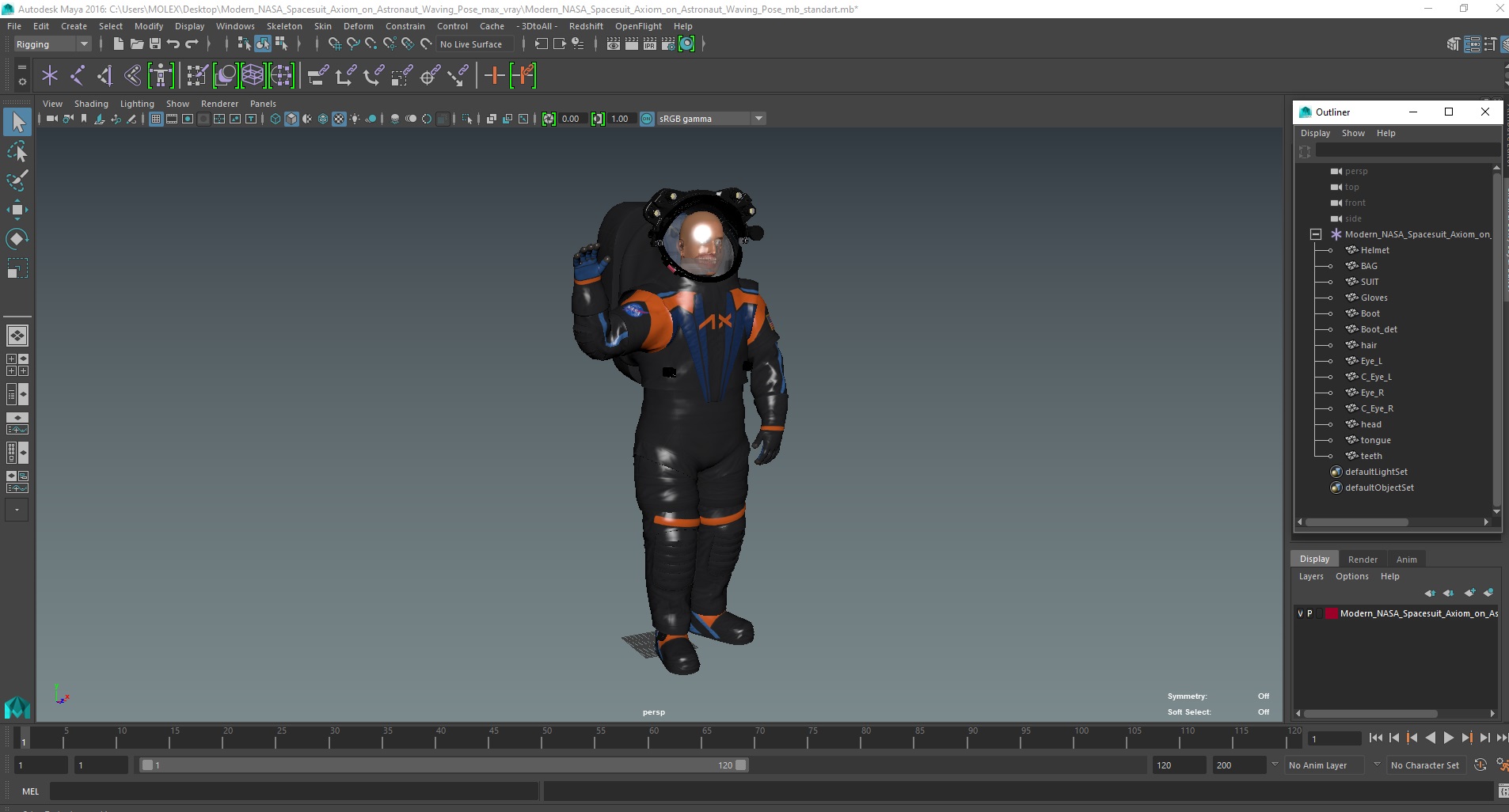Open the shelf tab selector above the gear
This screenshot has height=812, width=1509.
pos(21,68)
